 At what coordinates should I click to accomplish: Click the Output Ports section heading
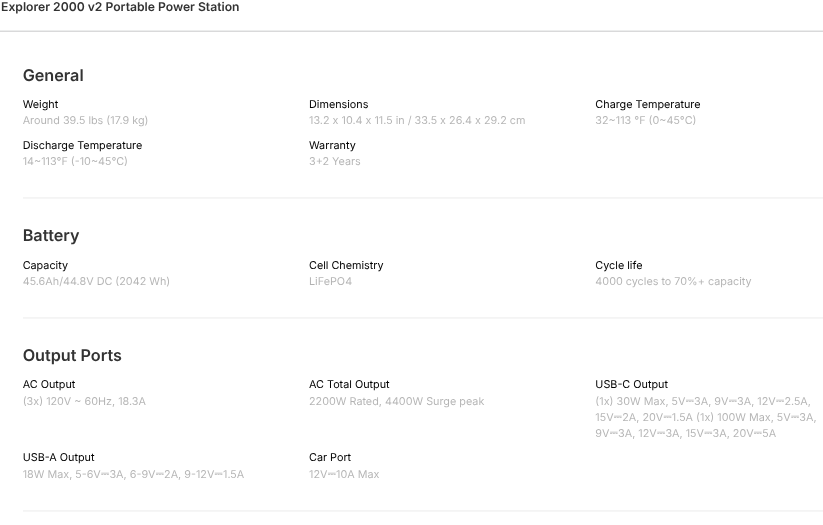(x=72, y=356)
